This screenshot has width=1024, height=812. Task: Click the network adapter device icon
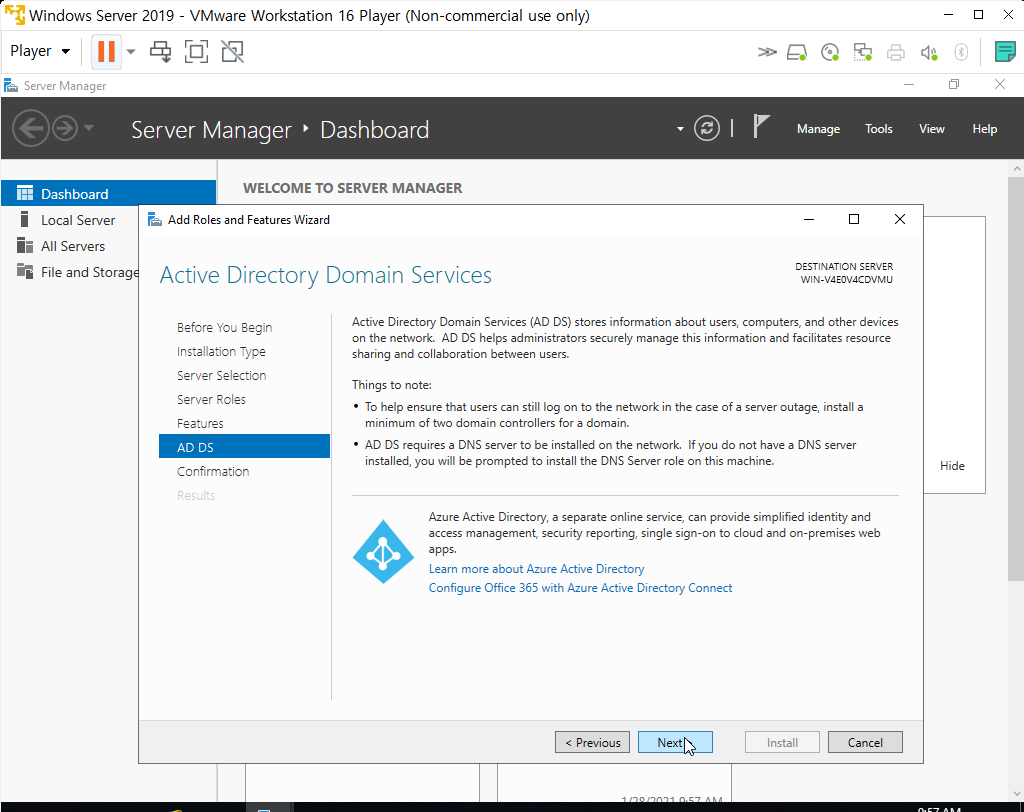click(863, 52)
